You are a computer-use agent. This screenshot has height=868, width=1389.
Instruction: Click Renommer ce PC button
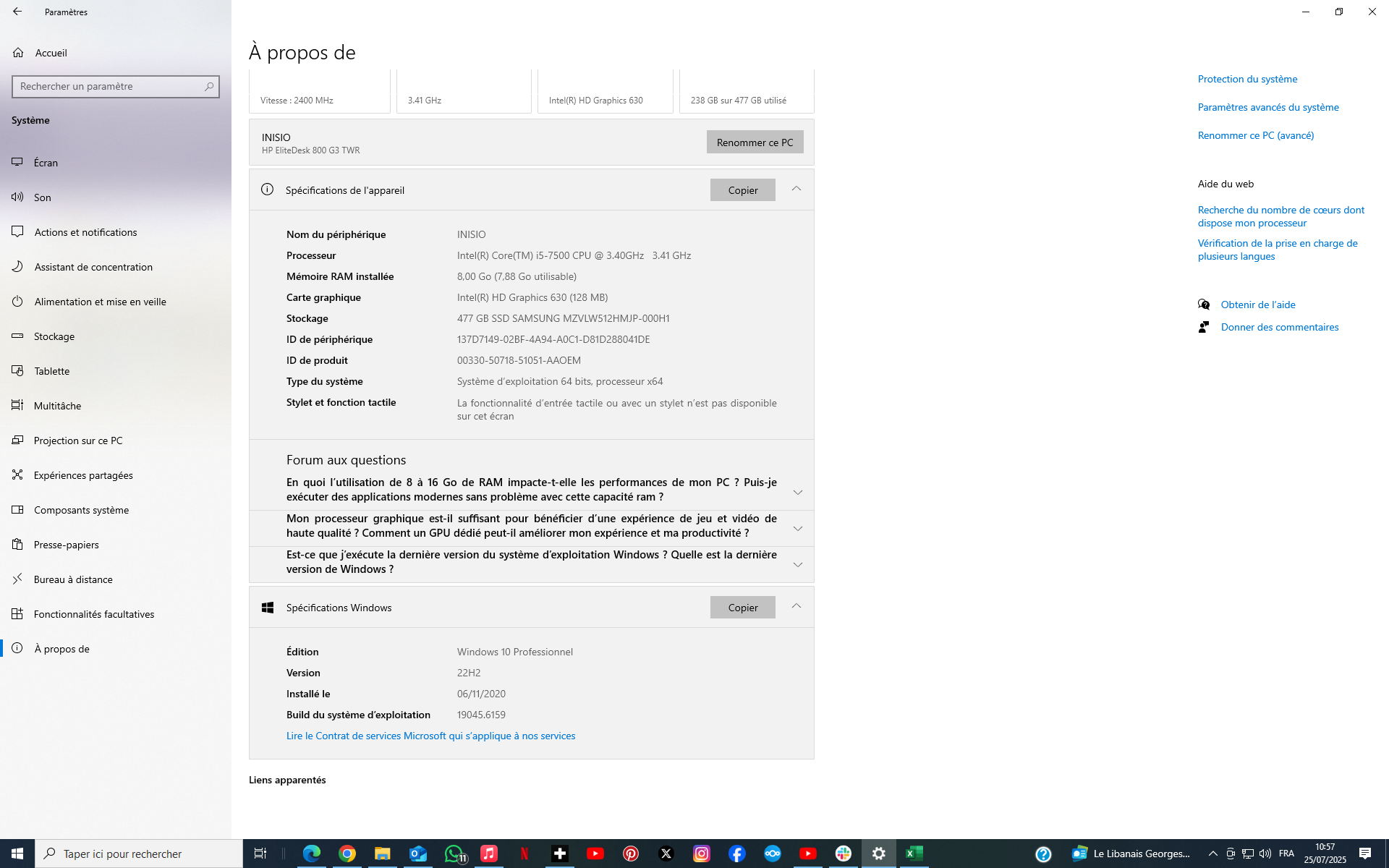pos(755,142)
